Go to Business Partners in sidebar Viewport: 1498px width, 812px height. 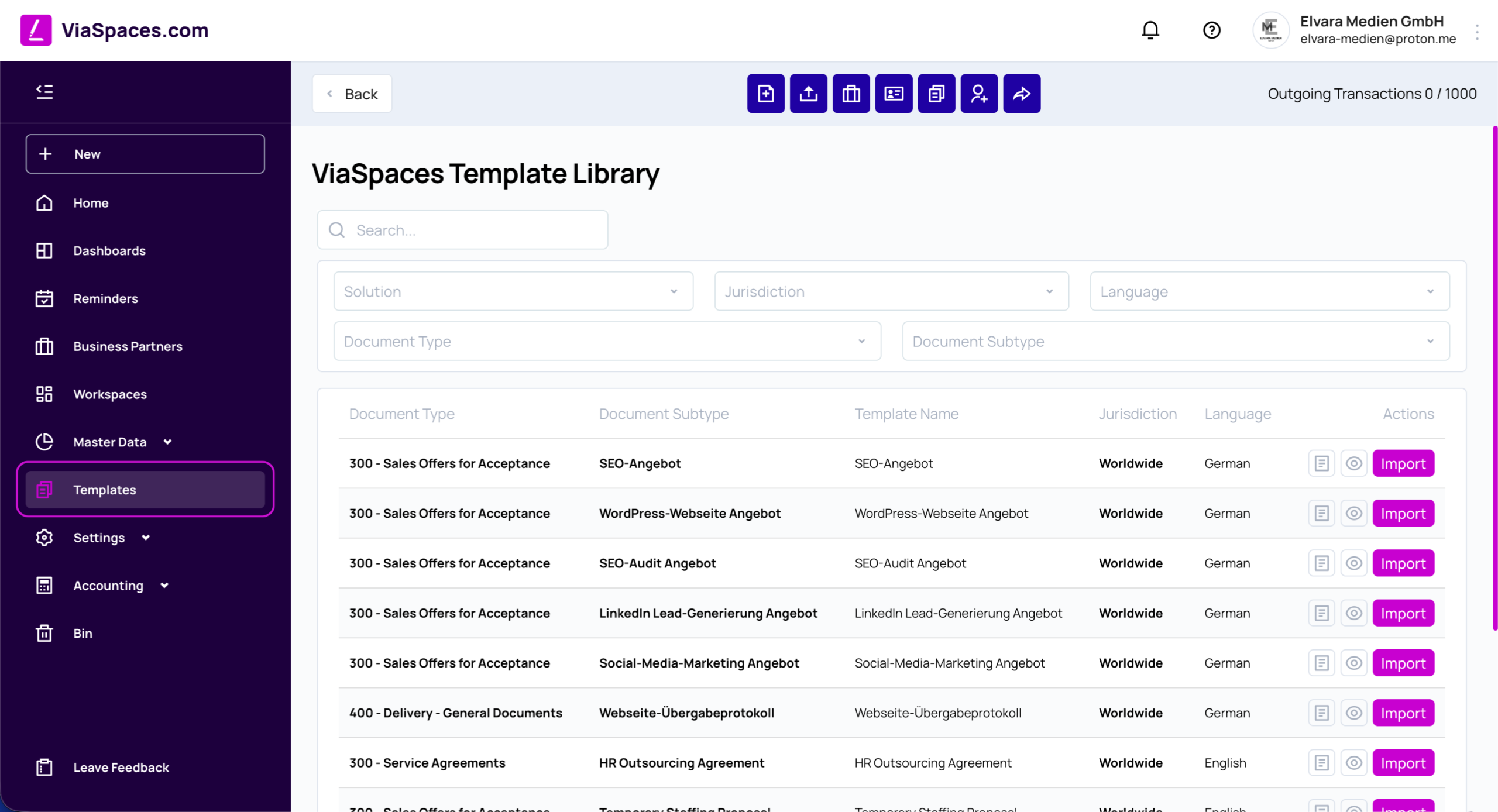pos(128,346)
